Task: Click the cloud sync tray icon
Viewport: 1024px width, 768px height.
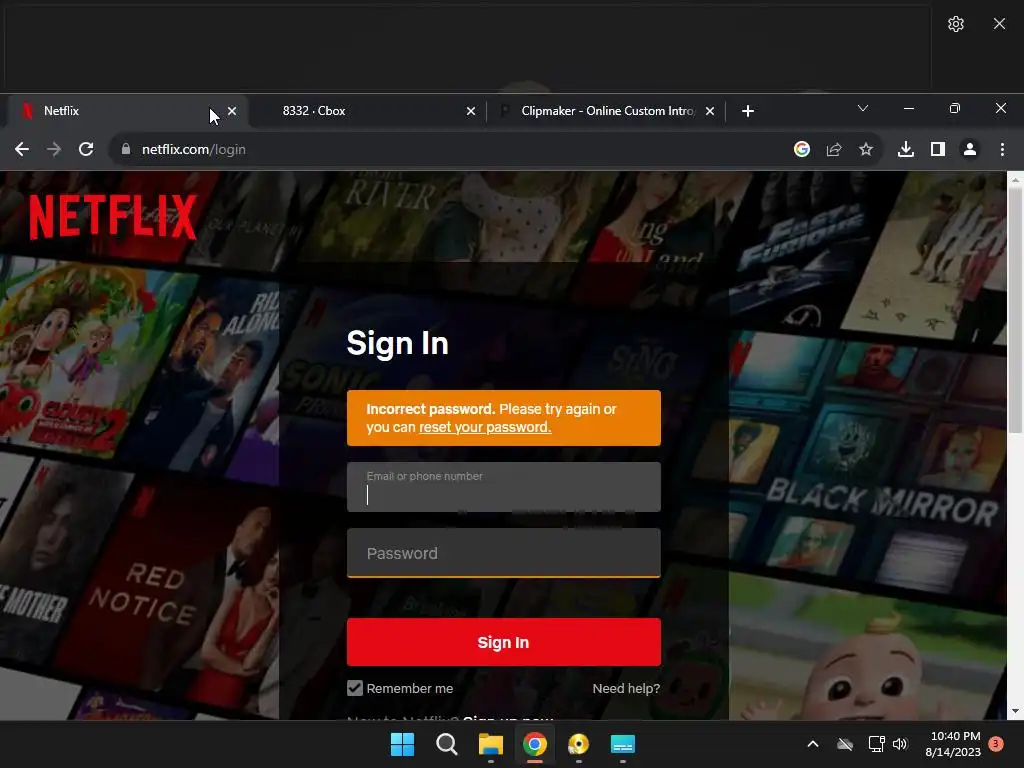Action: point(845,744)
